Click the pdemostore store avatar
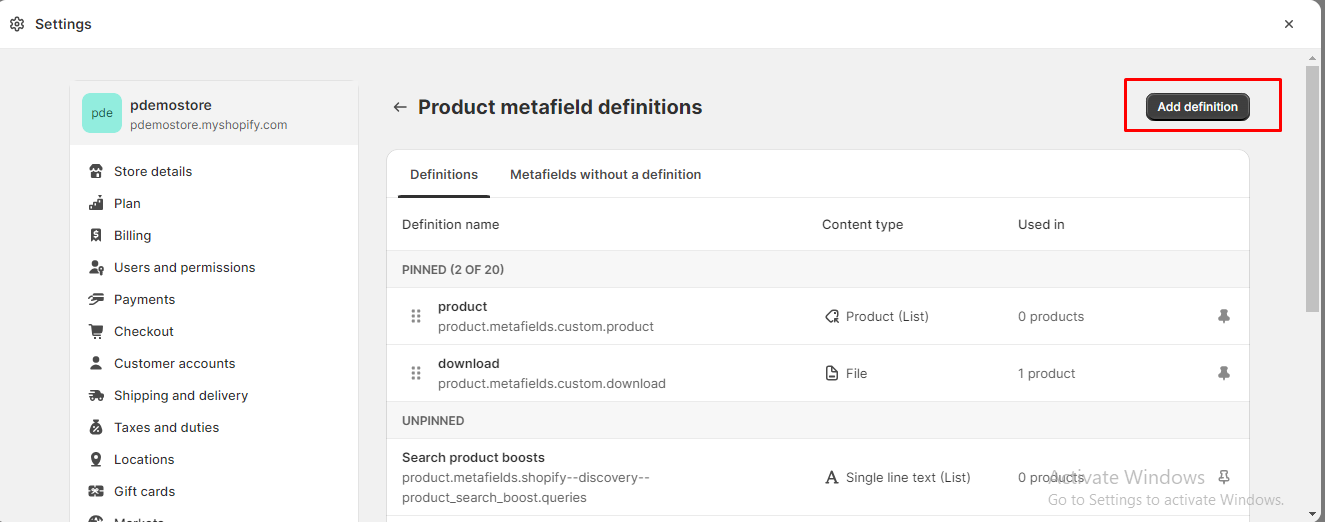Image resolution: width=1325 pixels, height=522 pixels. 102,113
